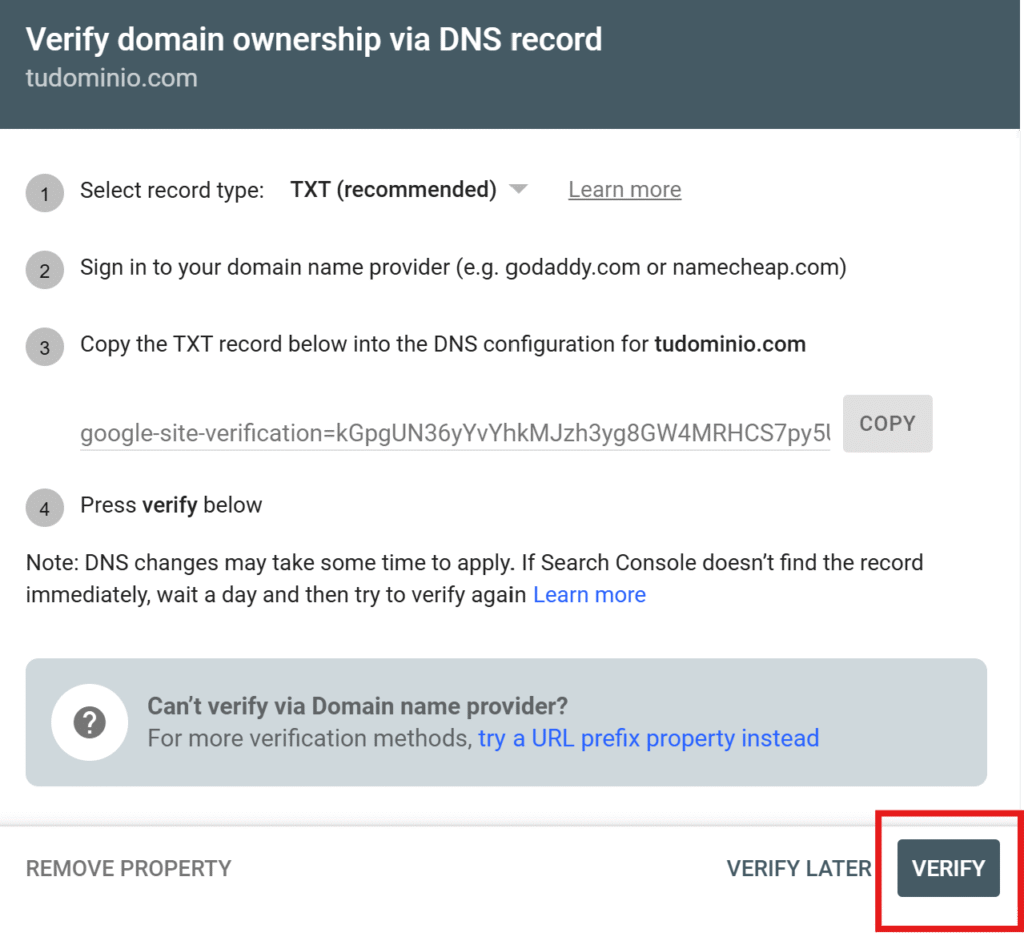
Task: Copy the TXT verification record
Action: [x=887, y=423]
